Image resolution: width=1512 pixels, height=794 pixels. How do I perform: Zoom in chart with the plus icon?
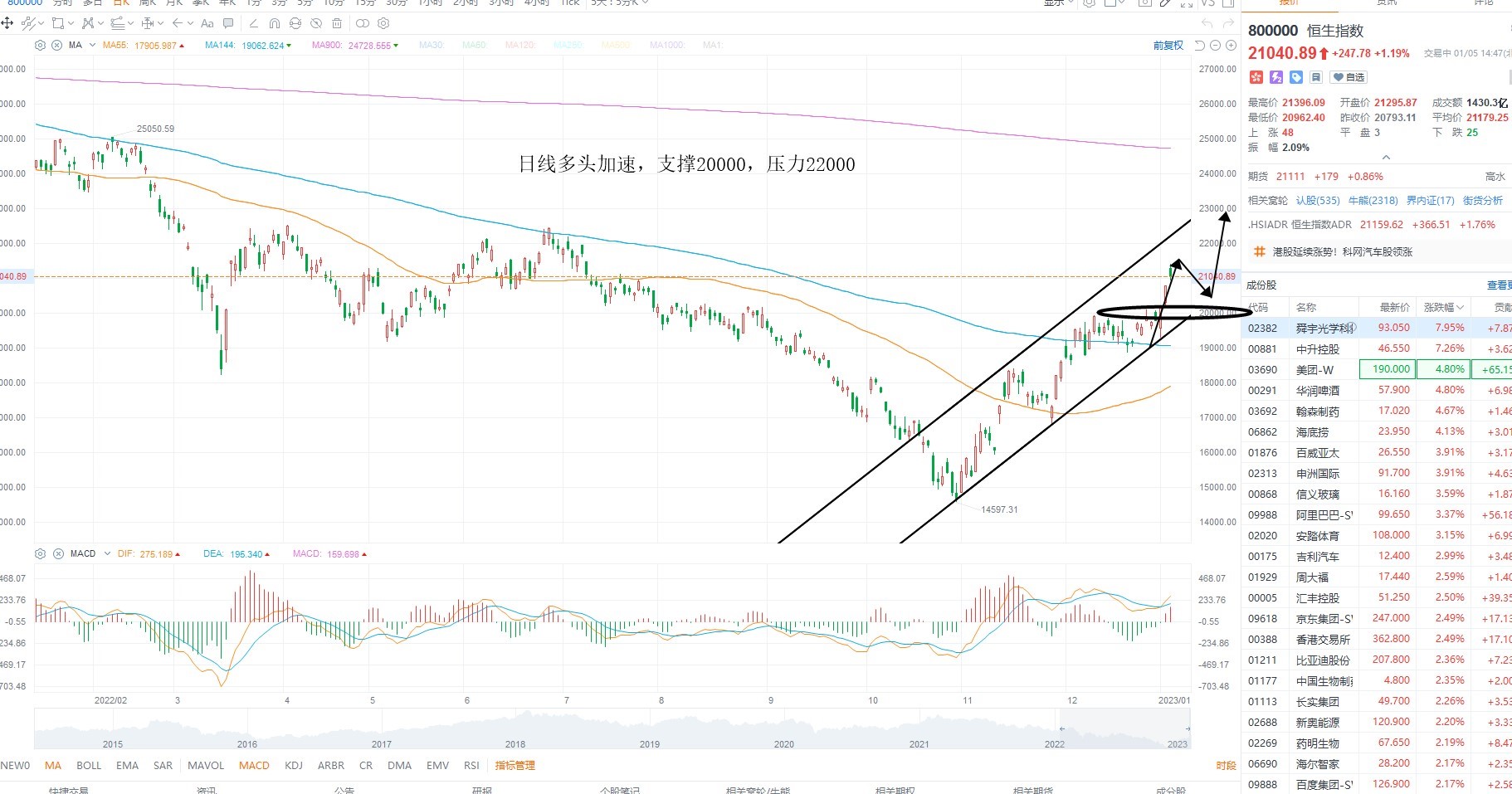(1232, 46)
